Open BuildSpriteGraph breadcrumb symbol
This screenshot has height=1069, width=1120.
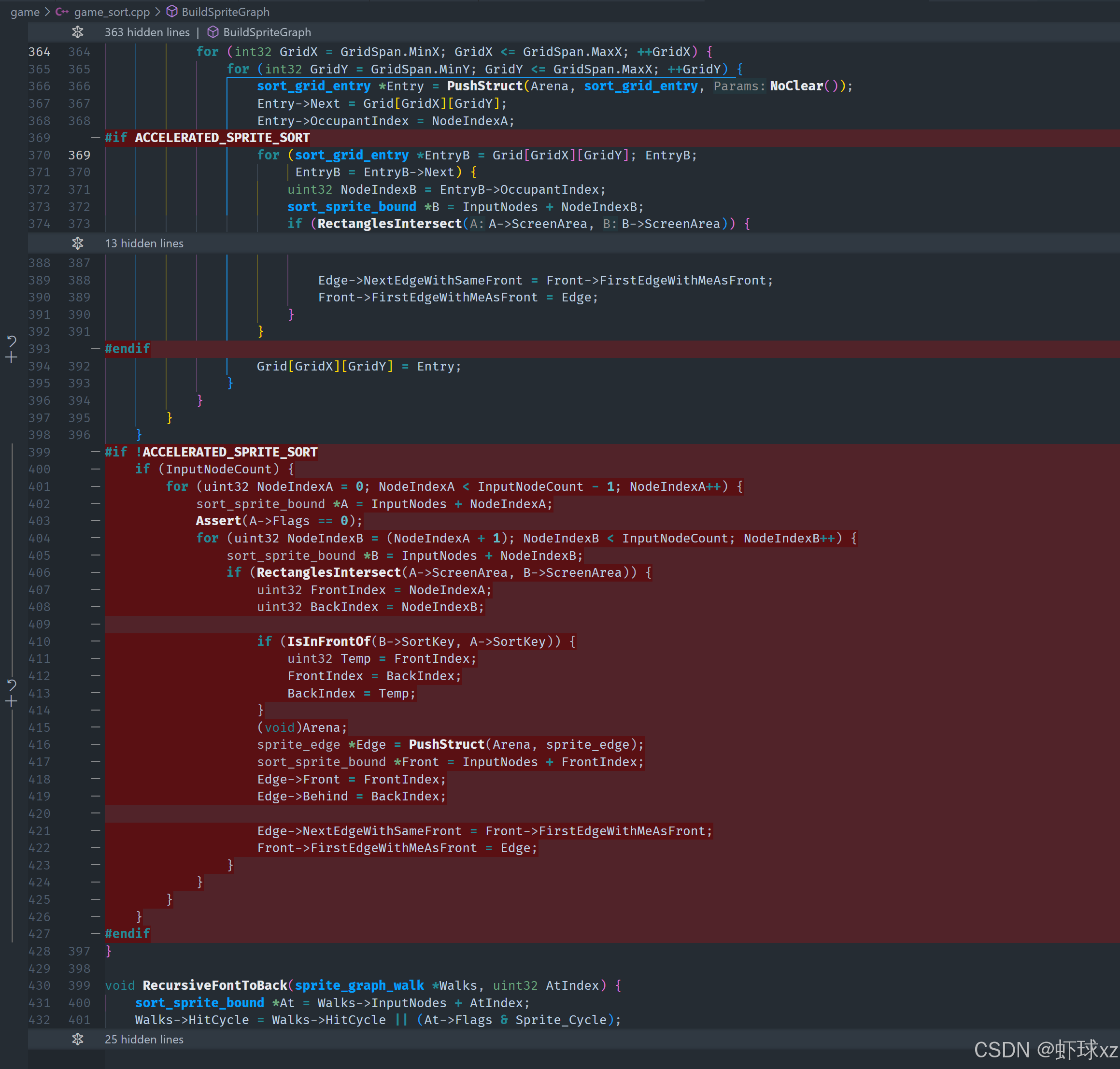click(x=226, y=12)
